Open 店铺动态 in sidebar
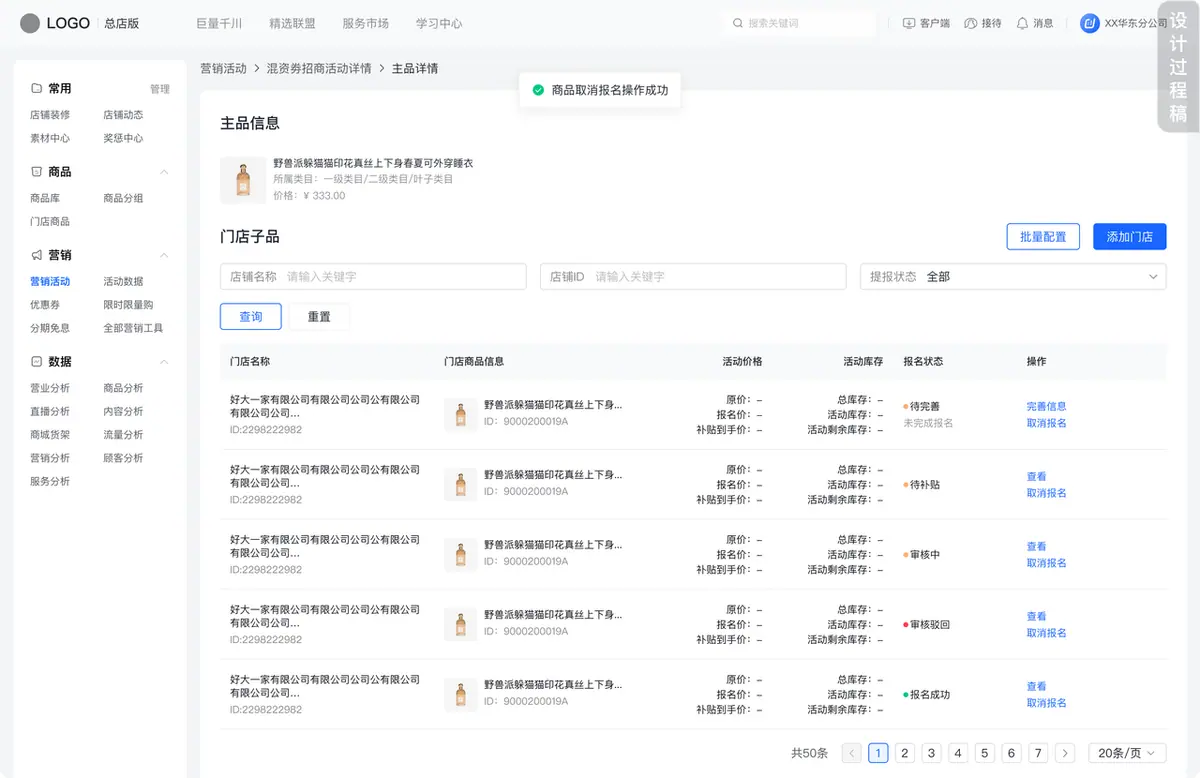1200x778 pixels. [123, 115]
